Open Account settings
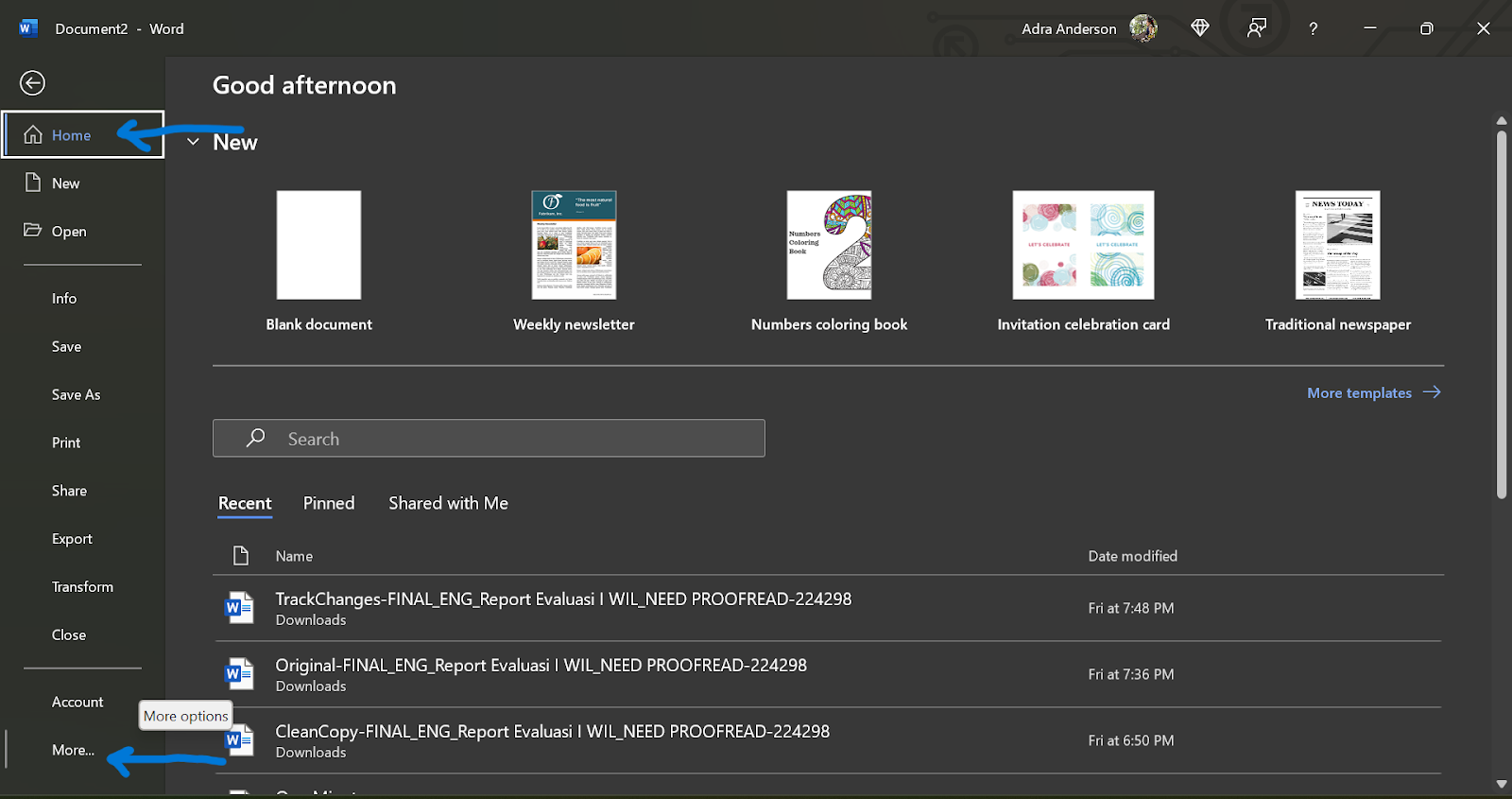The width and height of the screenshot is (1512, 799). (77, 703)
